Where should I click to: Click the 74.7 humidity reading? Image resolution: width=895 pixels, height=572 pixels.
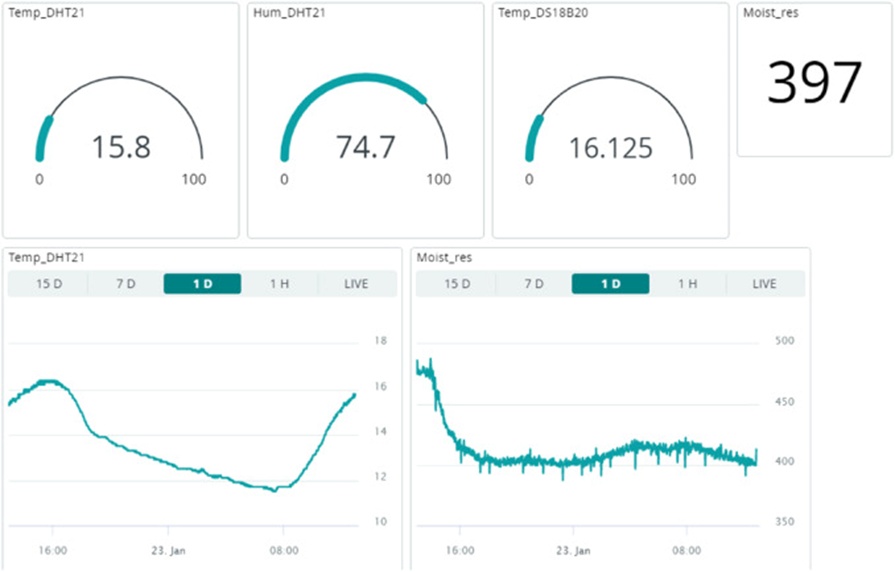[x=365, y=147]
